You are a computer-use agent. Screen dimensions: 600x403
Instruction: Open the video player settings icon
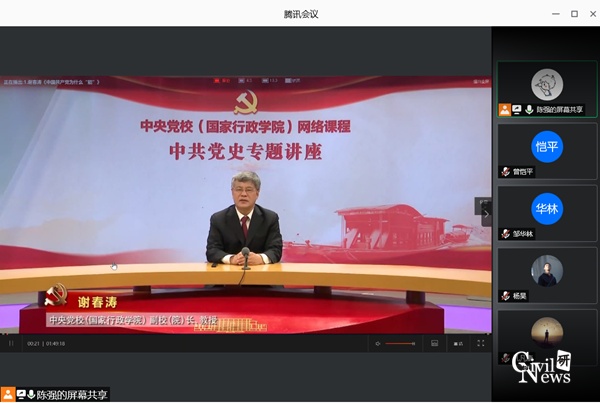tap(458, 343)
